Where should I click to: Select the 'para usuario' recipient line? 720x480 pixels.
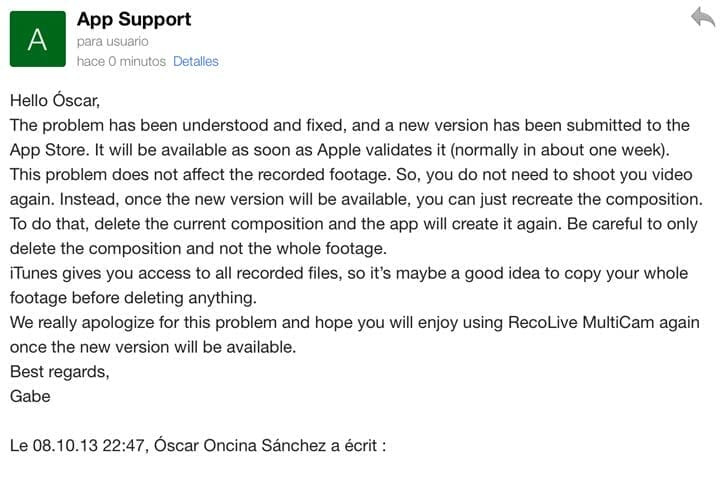pos(112,42)
